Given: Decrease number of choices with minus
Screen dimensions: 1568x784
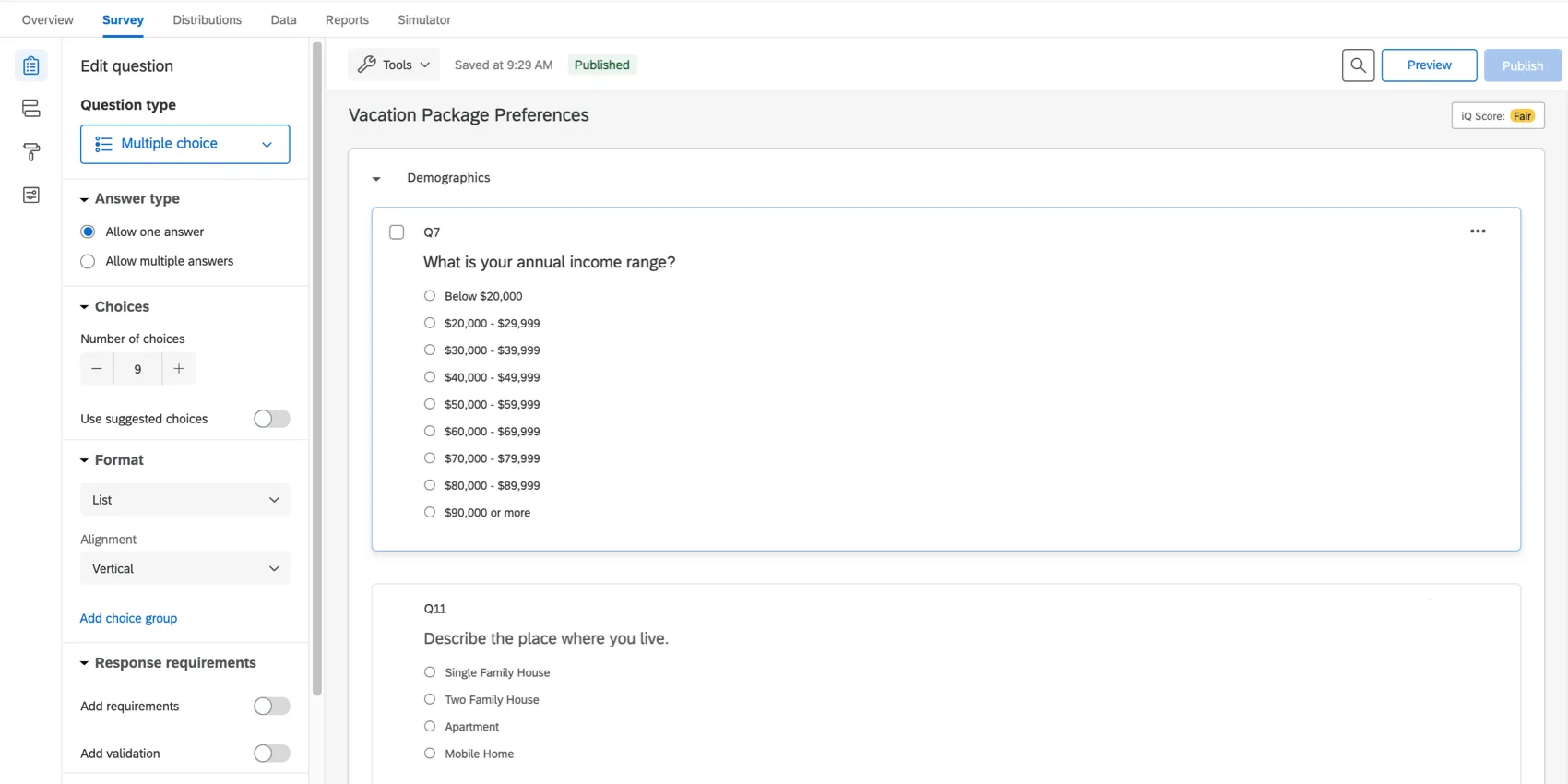Looking at the screenshot, I should coord(97,369).
